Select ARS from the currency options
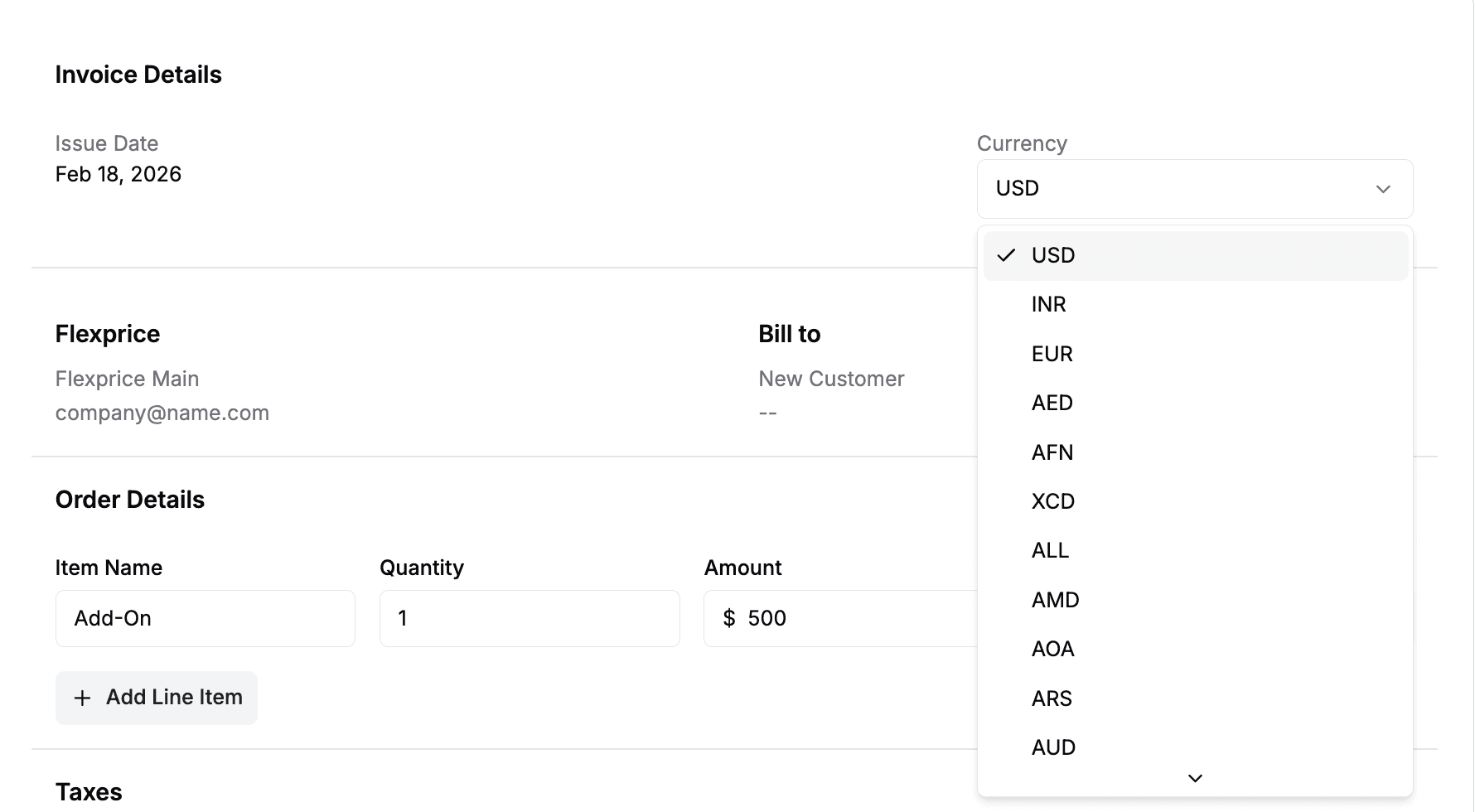 click(1052, 698)
